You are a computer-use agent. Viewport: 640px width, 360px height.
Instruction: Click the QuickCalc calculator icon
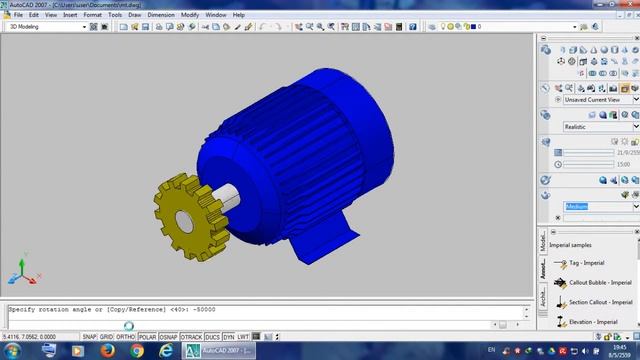[399, 27]
